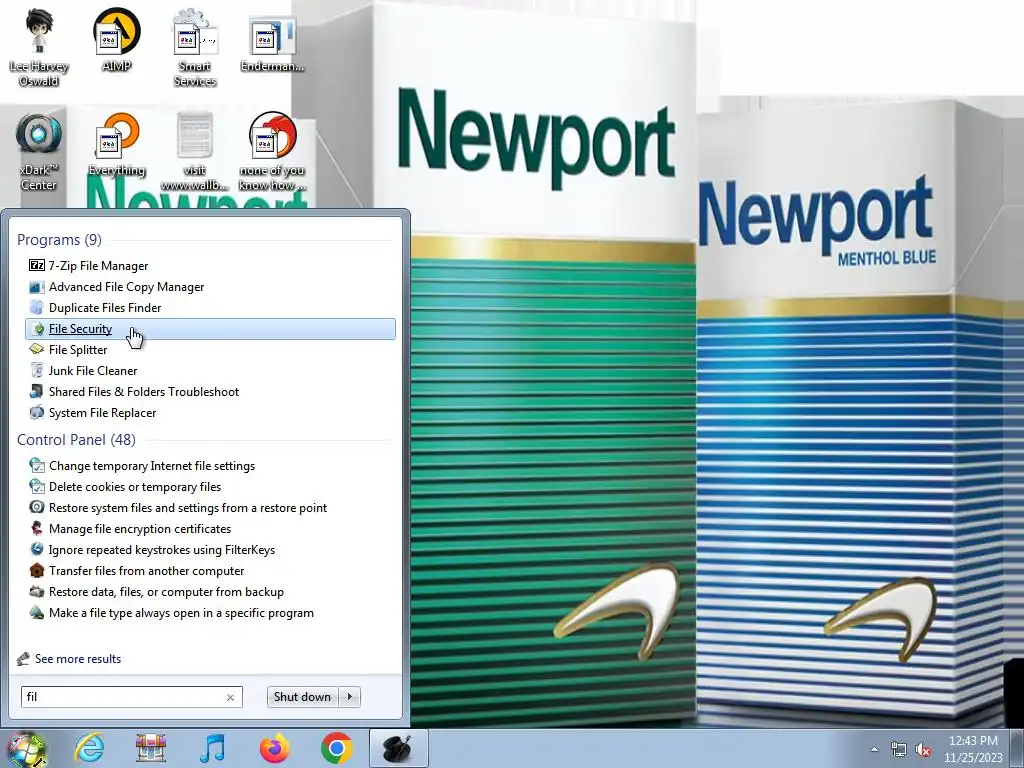Click the Show desktop strip
Screen dimensions: 1024x768
(x=1016, y=748)
